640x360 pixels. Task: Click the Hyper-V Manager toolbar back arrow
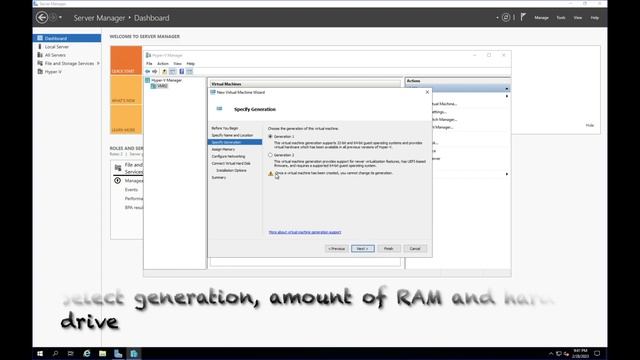click(148, 71)
